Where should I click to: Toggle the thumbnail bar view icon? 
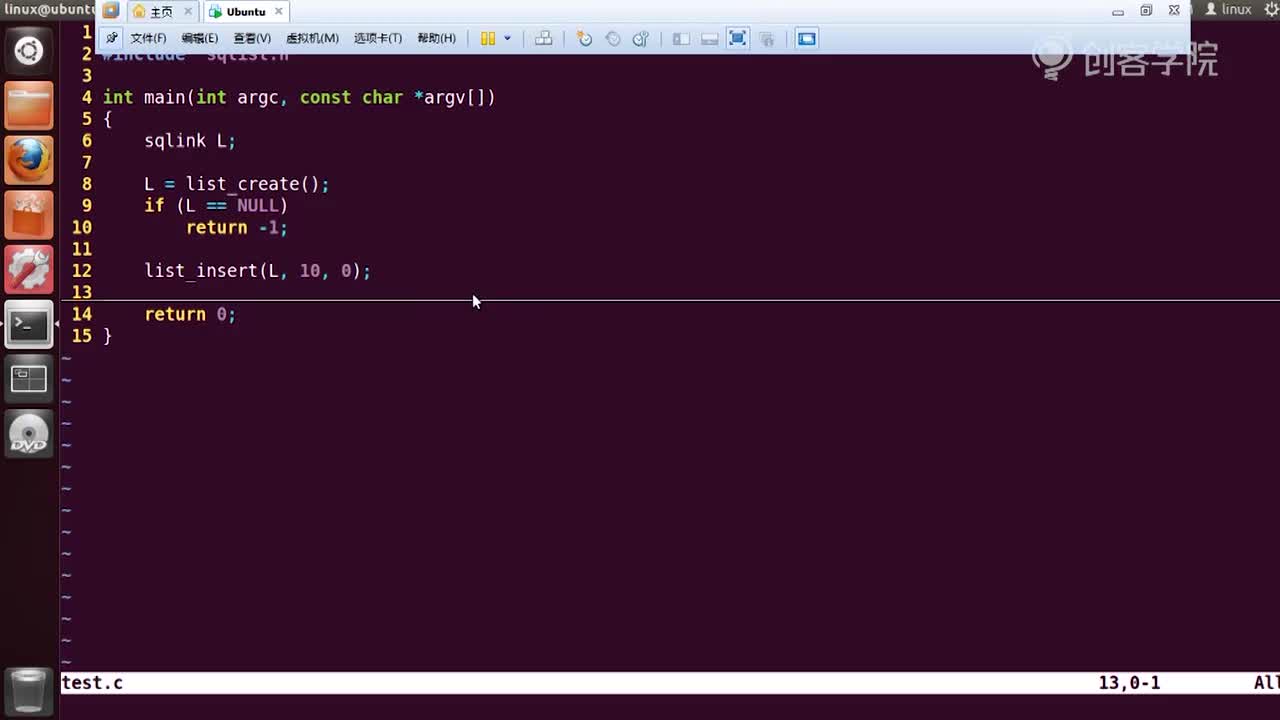point(709,38)
